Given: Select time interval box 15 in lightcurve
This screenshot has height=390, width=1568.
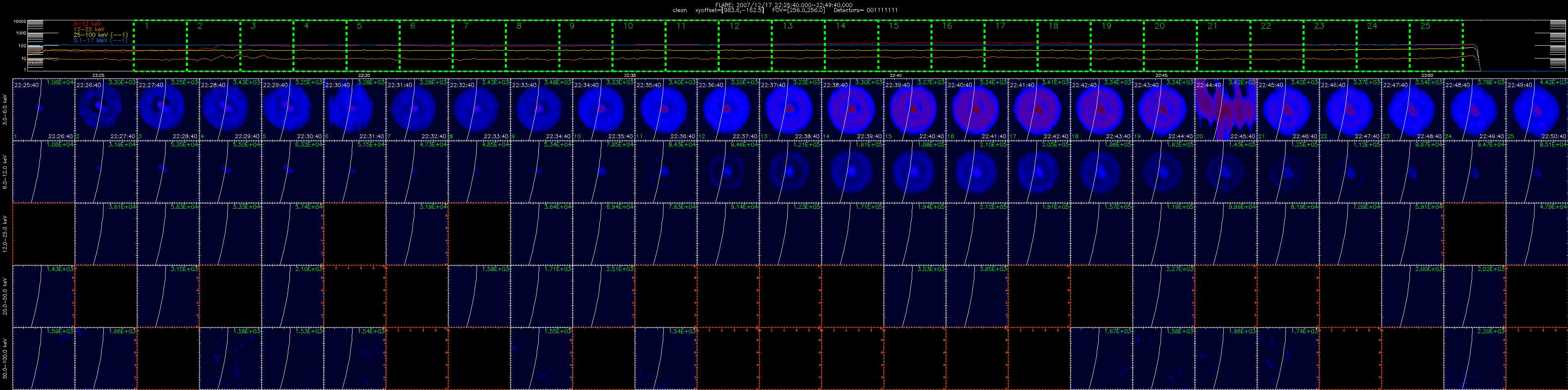Looking at the screenshot, I should [x=905, y=46].
